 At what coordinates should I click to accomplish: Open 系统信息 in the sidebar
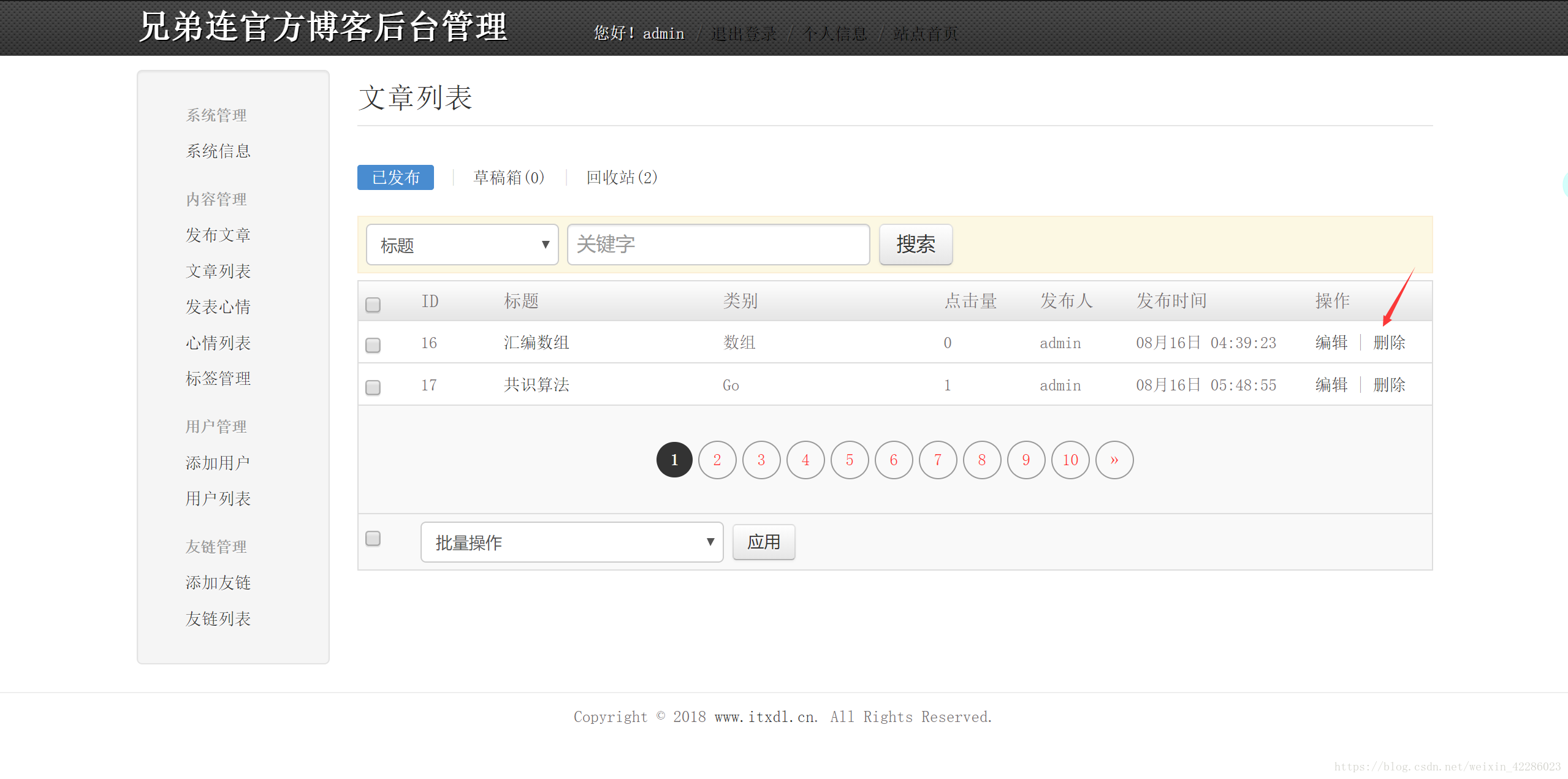click(x=218, y=151)
